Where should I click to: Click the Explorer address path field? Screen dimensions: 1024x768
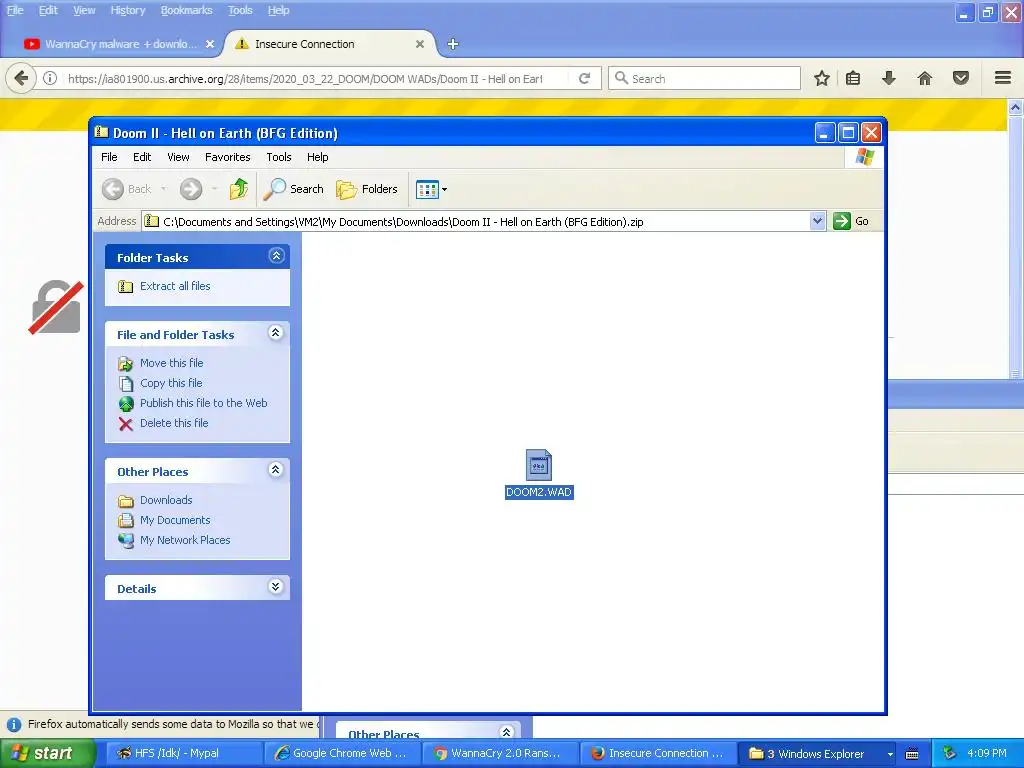click(x=475, y=221)
